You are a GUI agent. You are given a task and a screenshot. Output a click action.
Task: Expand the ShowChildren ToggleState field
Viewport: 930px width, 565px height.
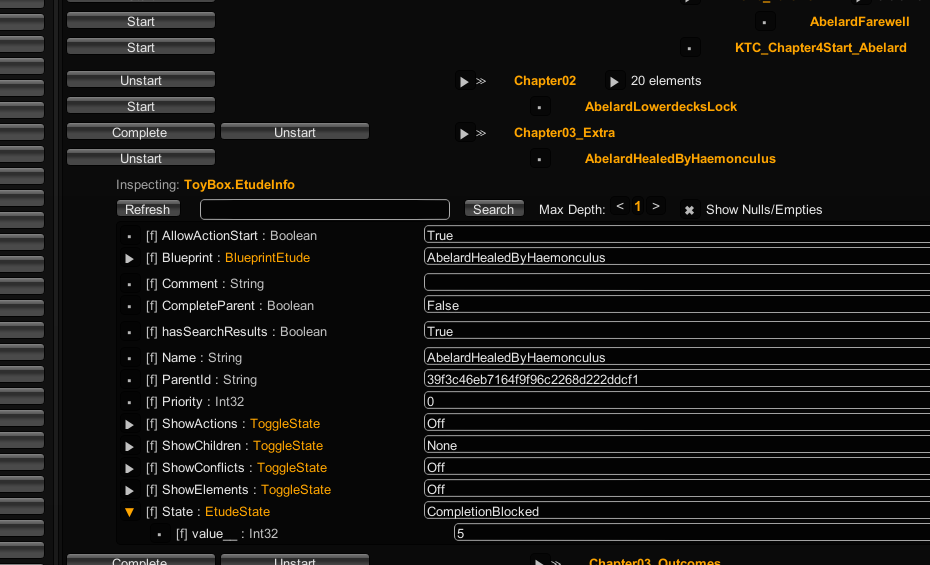(129, 446)
